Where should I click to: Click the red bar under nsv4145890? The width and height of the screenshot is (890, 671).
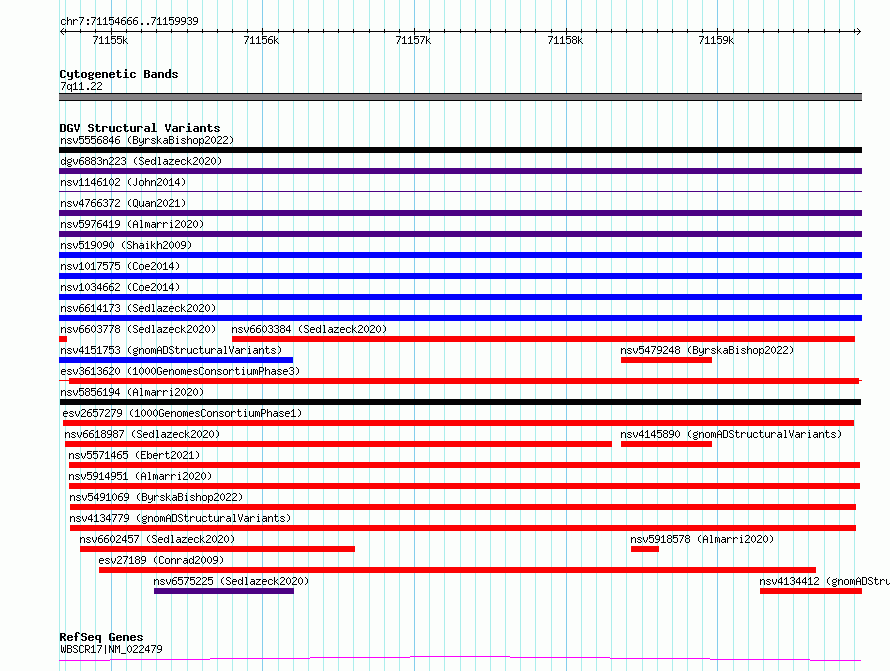tap(666, 444)
